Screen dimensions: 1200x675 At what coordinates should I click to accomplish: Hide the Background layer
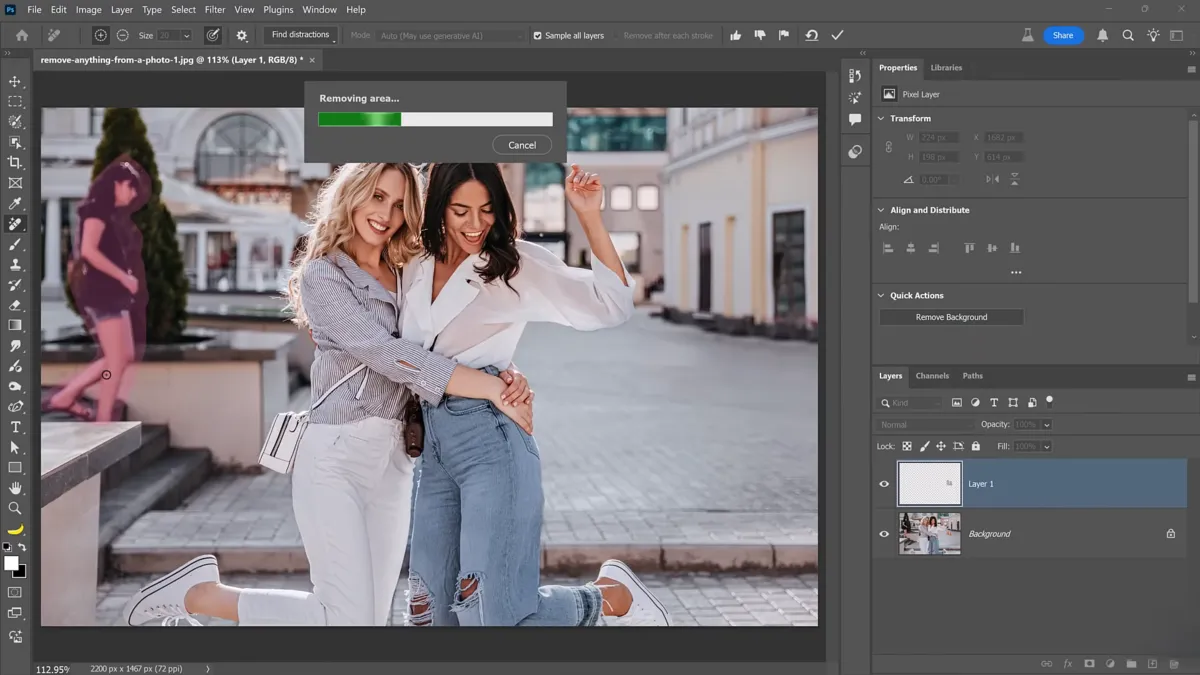[x=884, y=533]
